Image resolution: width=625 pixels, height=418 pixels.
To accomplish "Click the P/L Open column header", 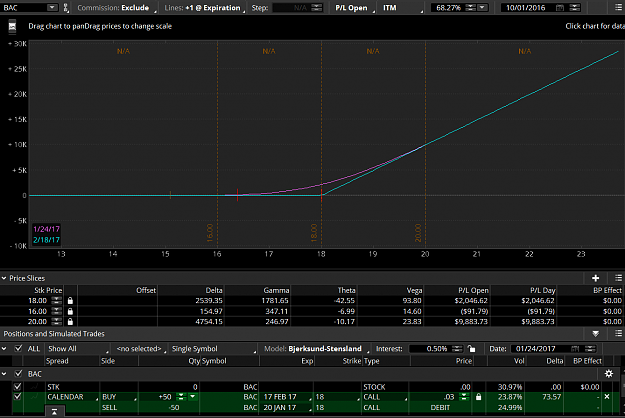I will click(473, 290).
